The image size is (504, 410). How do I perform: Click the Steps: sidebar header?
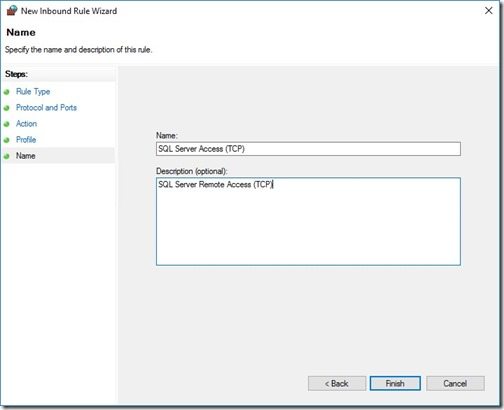(16, 74)
